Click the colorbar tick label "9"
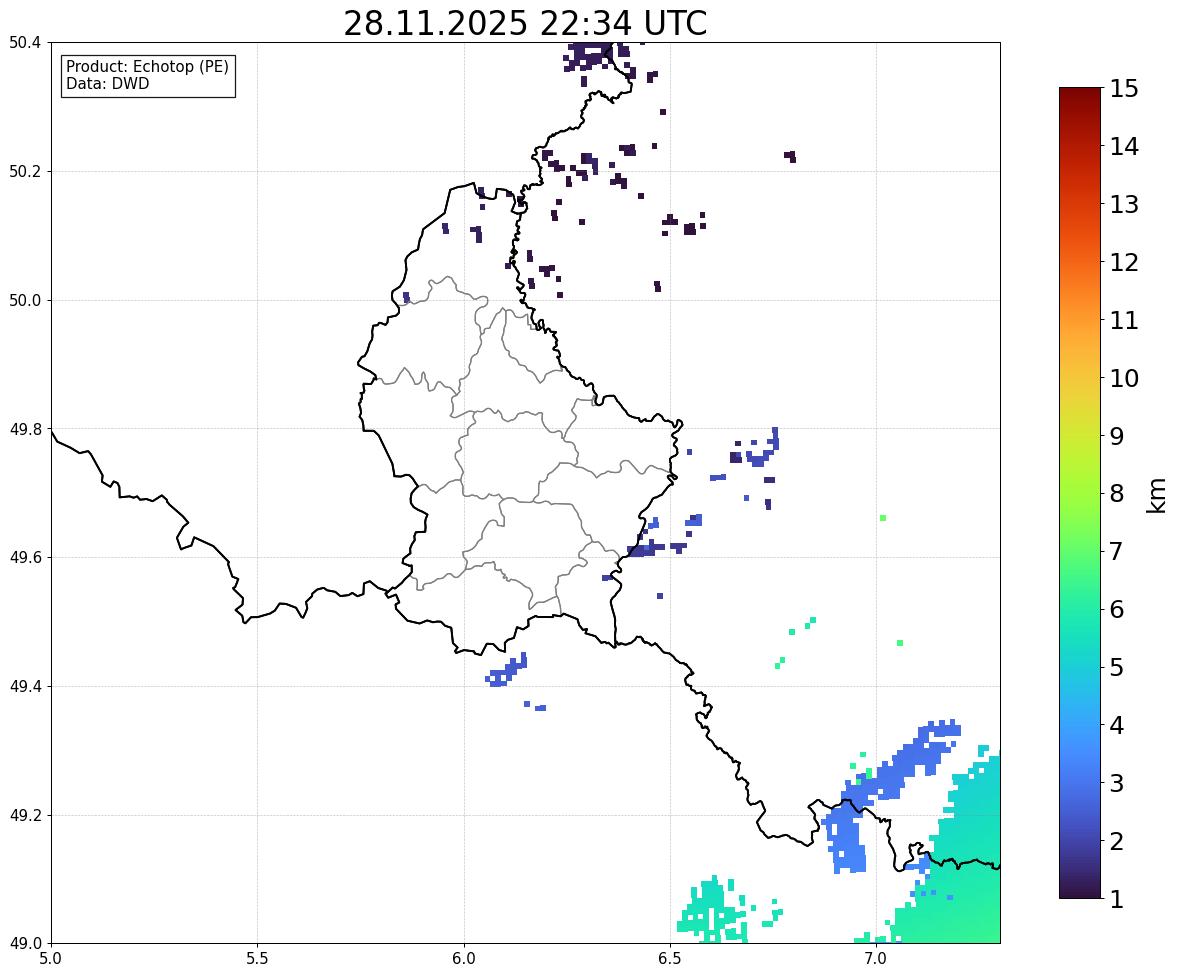 click(x=1116, y=436)
